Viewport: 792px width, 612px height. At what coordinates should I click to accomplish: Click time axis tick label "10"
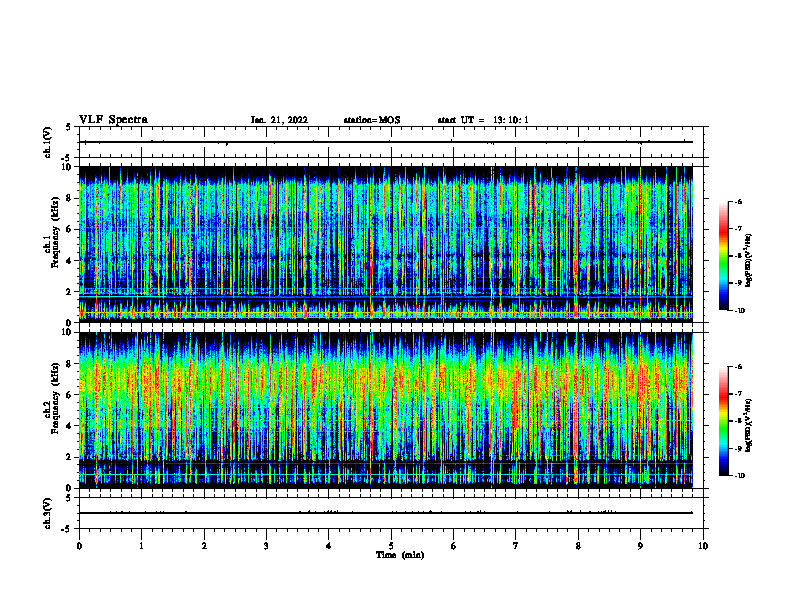(703, 546)
